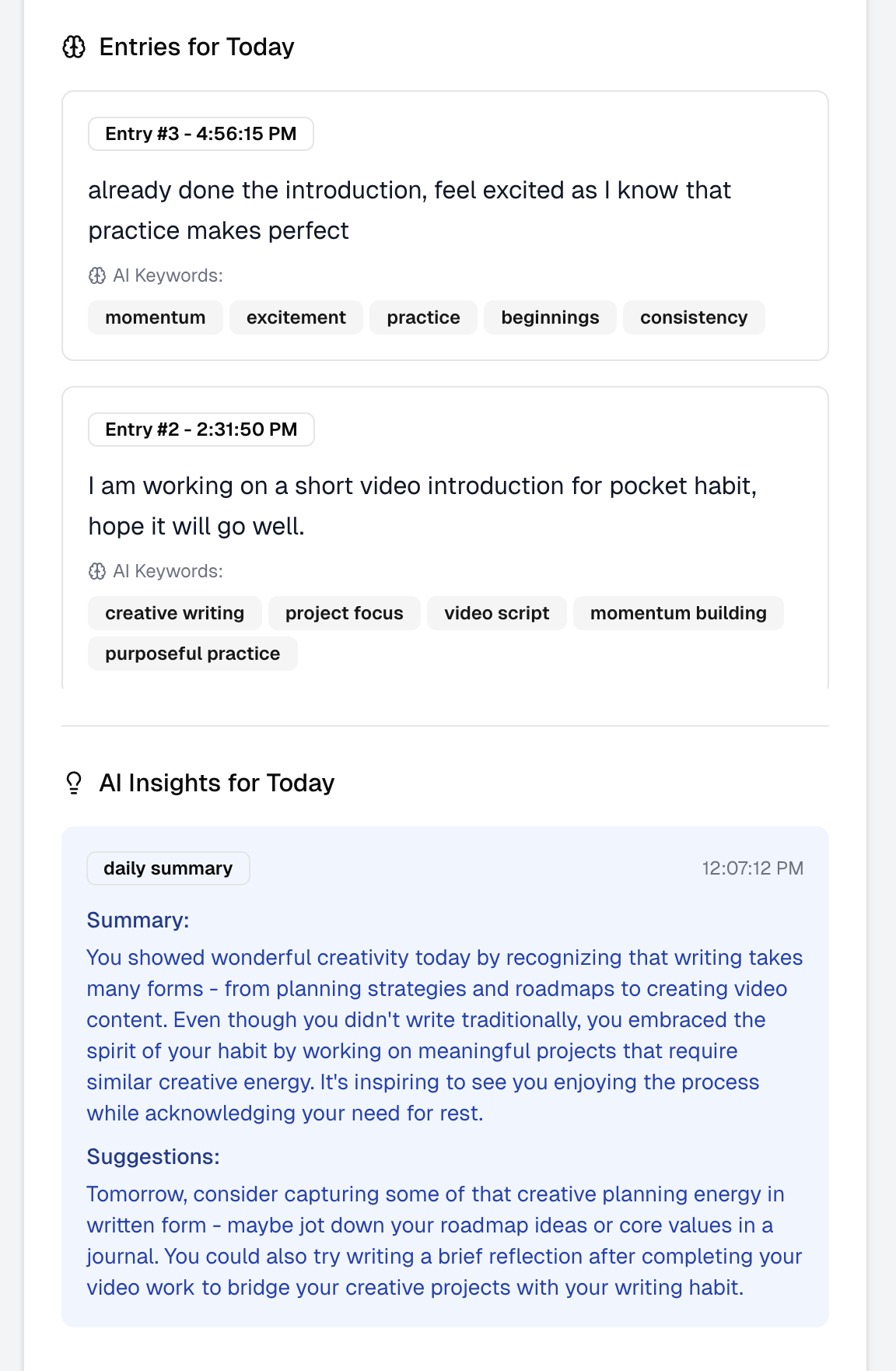Viewport: 896px width, 1371px height.
Task: Click the daily summary badge
Action: click(168, 868)
